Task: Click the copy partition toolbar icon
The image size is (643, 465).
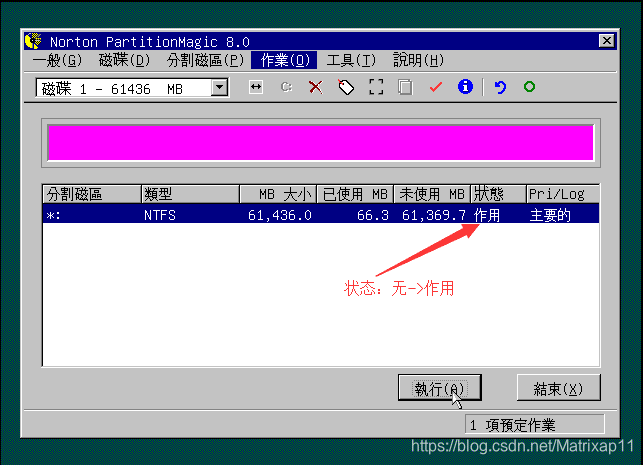Action: (x=405, y=87)
